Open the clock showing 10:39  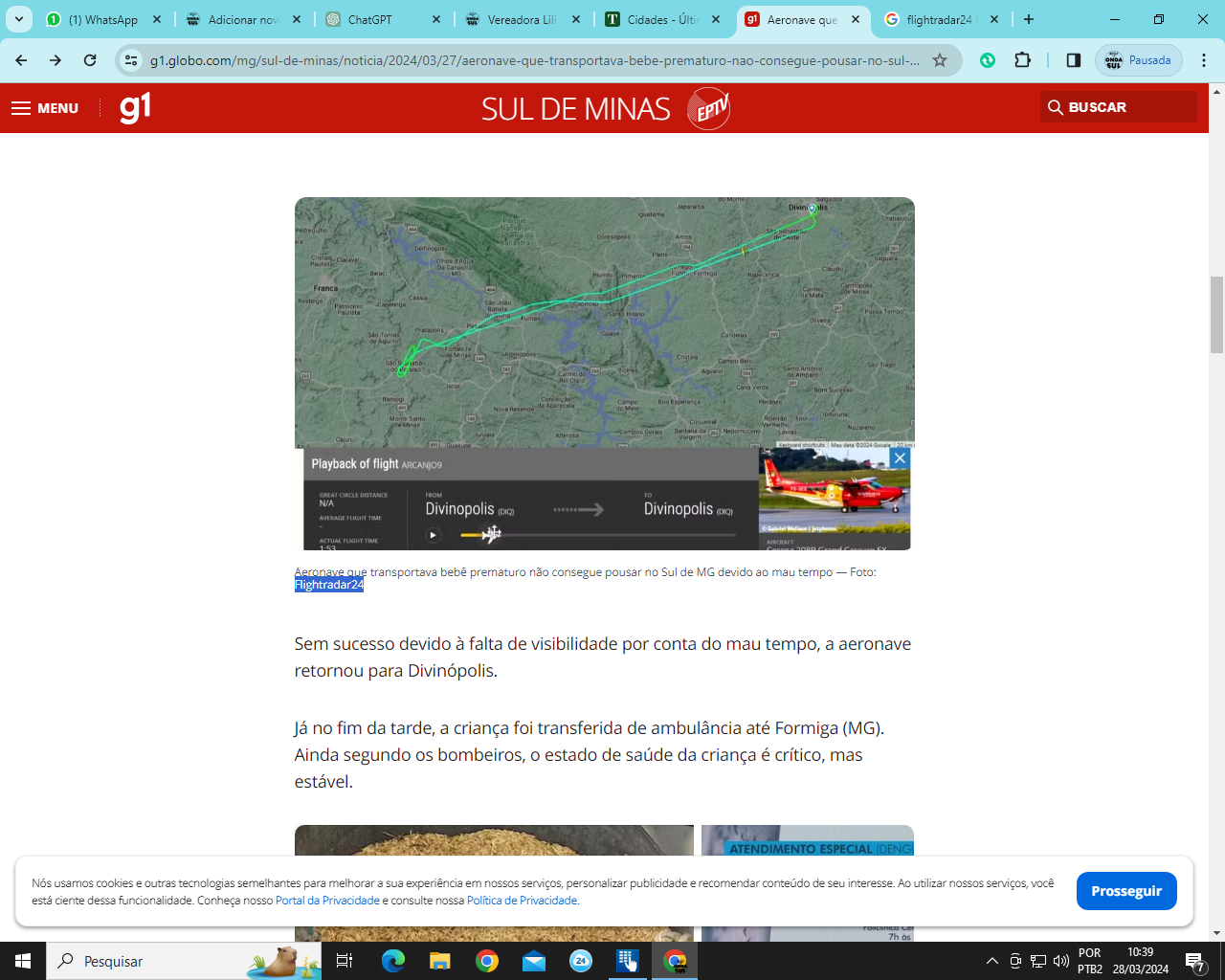[x=1141, y=961]
